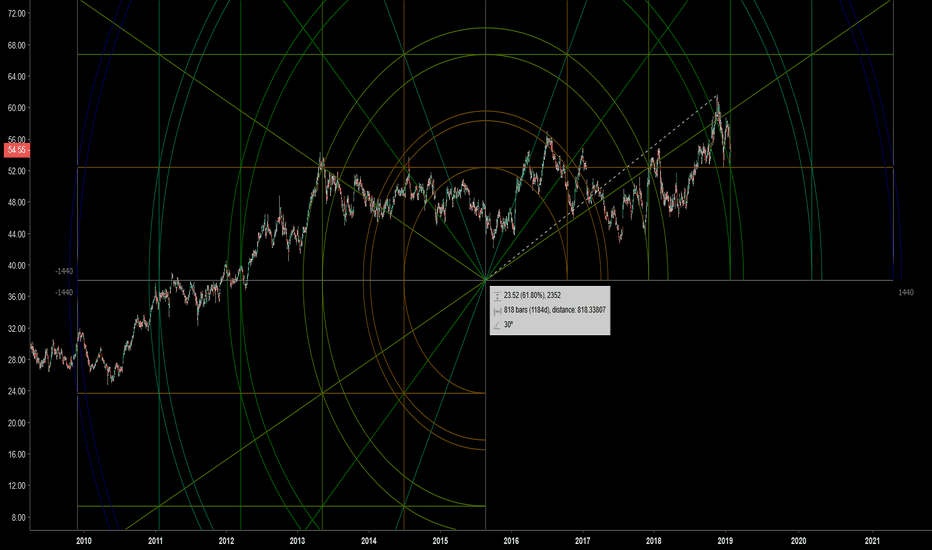
Task: Click the 2010 label on time axis
Action: click(x=84, y=541)
